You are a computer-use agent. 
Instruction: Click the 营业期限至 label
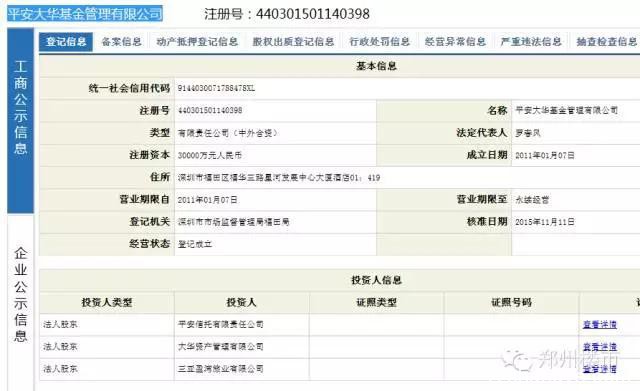(x=482, y=199)
